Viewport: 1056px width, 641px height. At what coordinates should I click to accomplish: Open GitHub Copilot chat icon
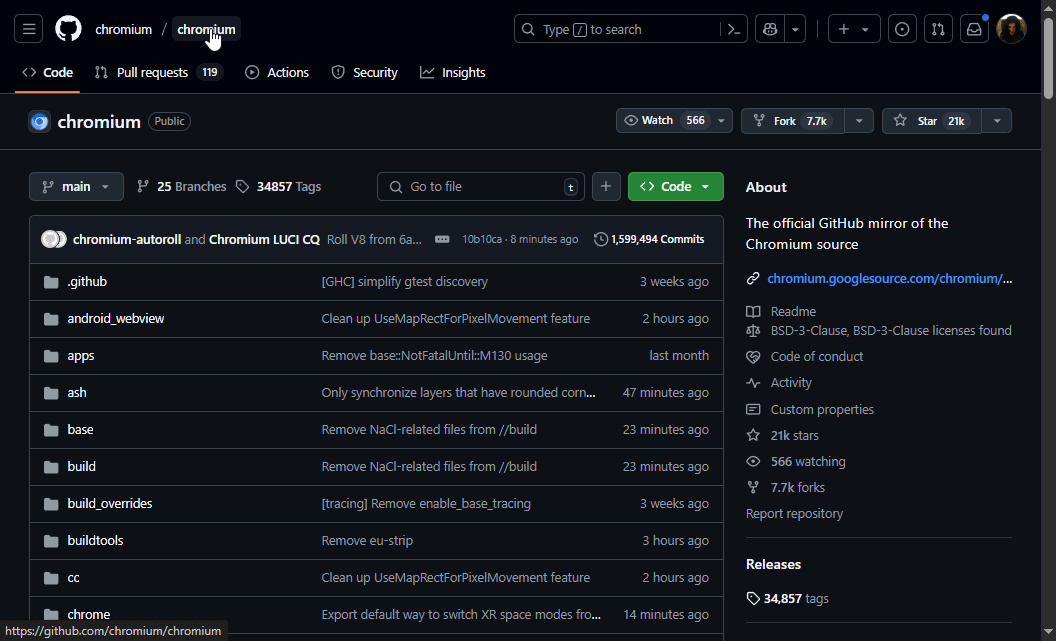[x=770, y=29]
